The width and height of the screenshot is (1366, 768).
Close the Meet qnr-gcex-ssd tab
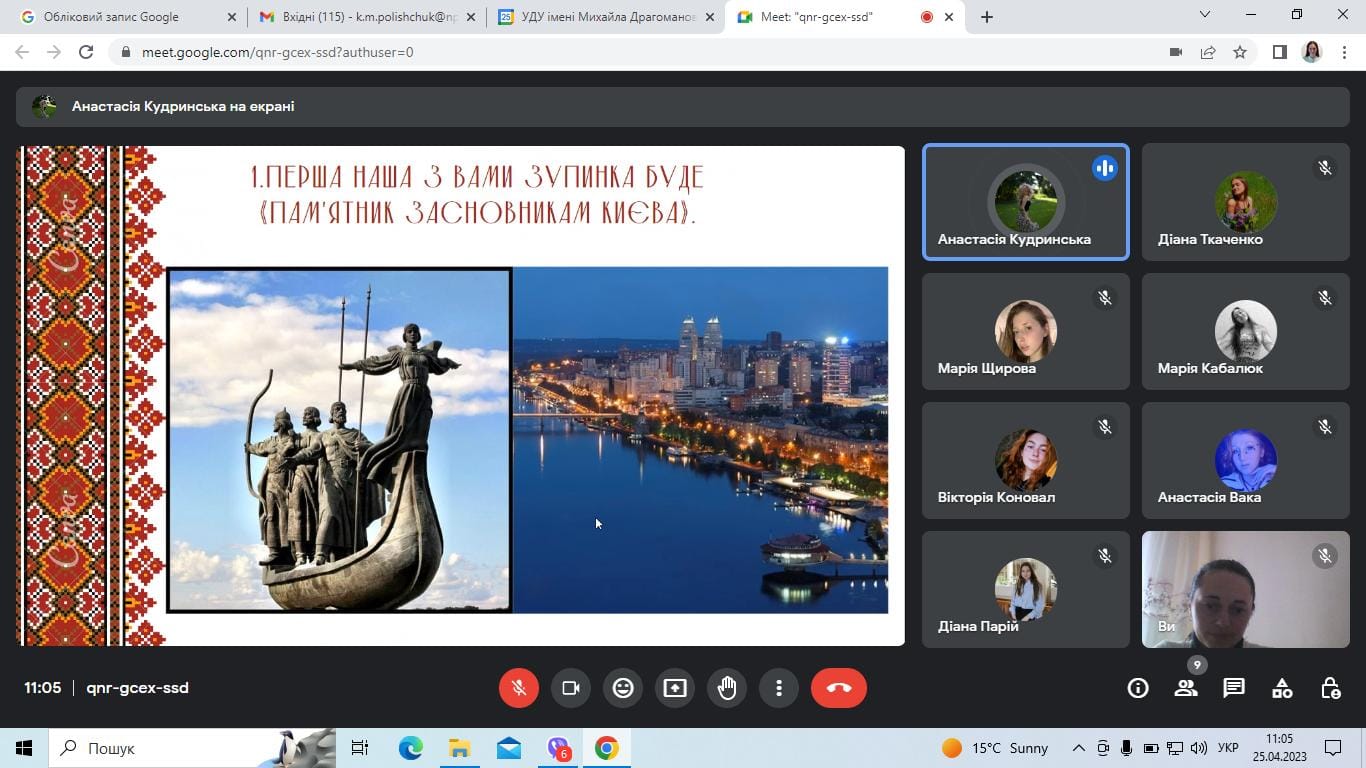[949, 17]
